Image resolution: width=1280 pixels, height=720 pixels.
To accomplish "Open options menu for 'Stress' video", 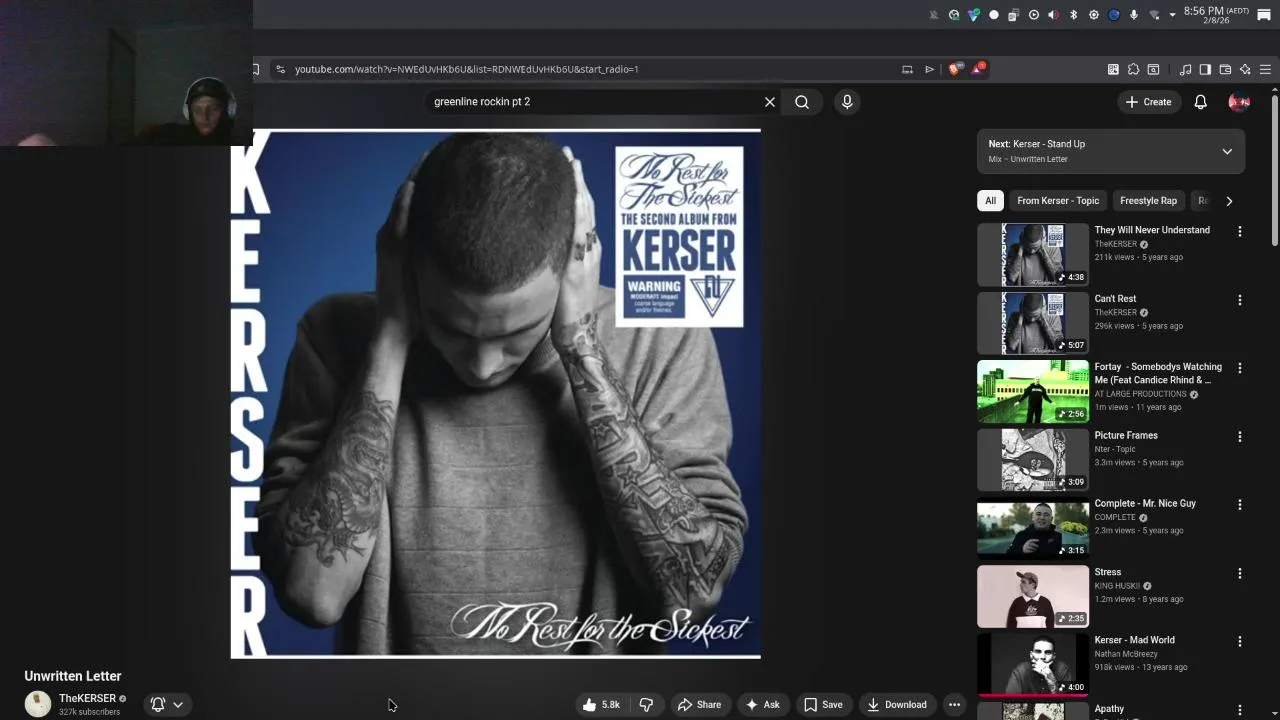I will tap(1240, 574).
